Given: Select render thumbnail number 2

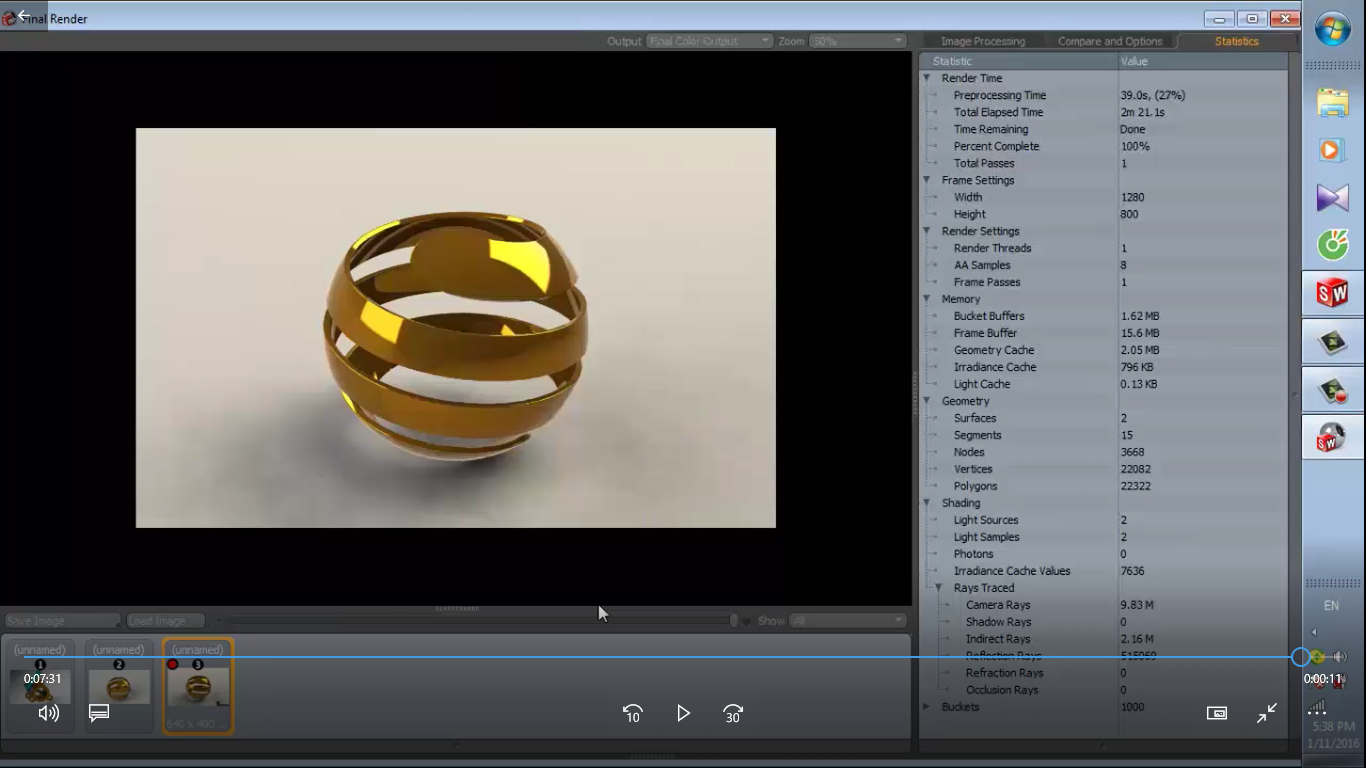Looking at the screenshot, I should (119, 686).
